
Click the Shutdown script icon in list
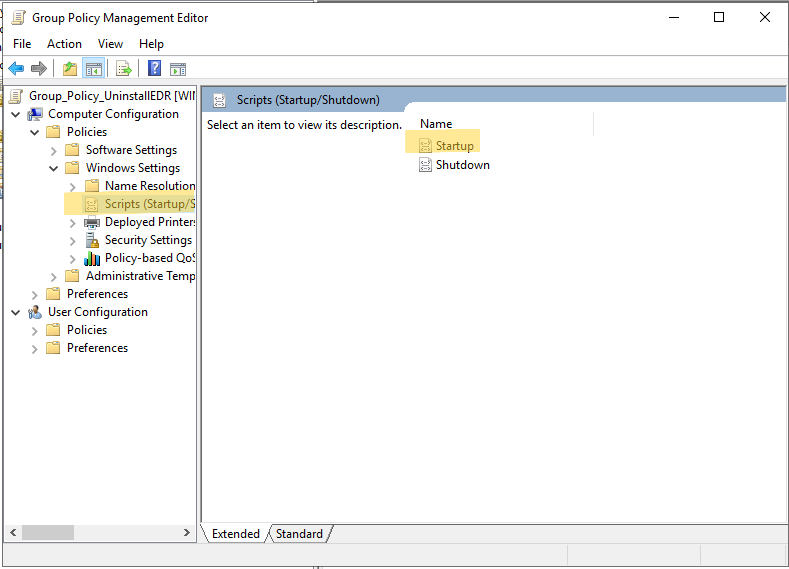coord(425,165)
